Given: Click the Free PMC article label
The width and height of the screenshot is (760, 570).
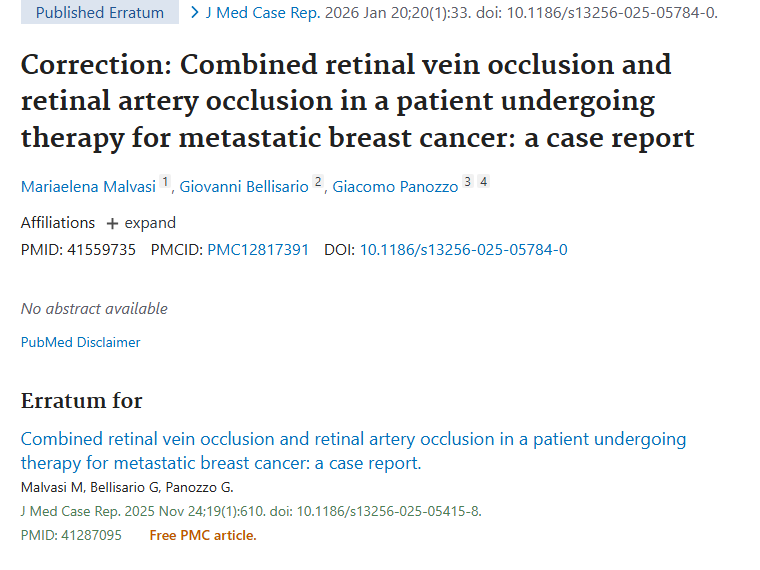Looking at the screenshot, I should point(203,535).
